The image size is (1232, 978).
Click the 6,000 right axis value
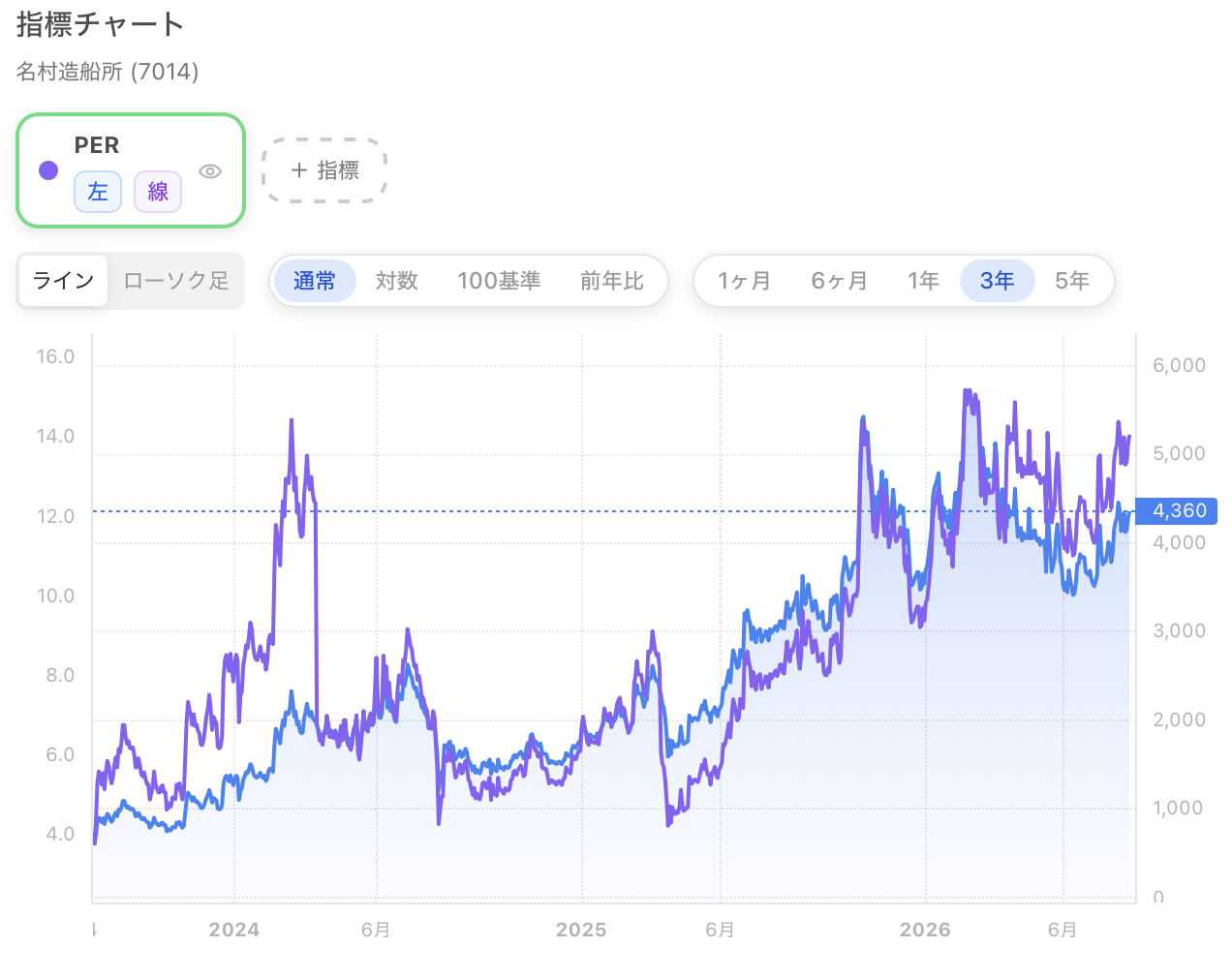pyautogui.click(x=1179, y=365)
